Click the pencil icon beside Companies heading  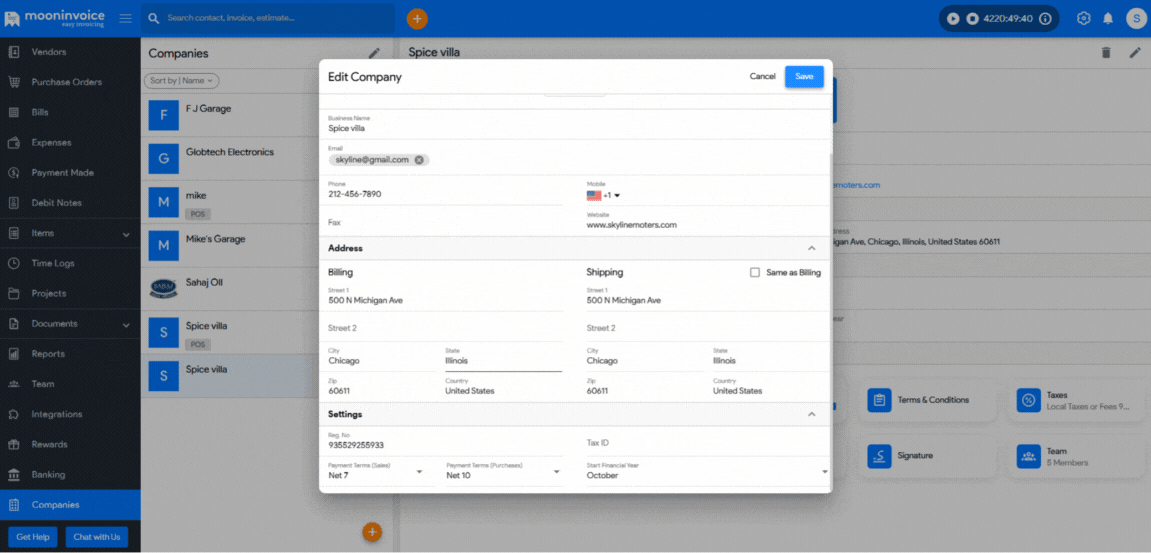[x=374, y=53]
